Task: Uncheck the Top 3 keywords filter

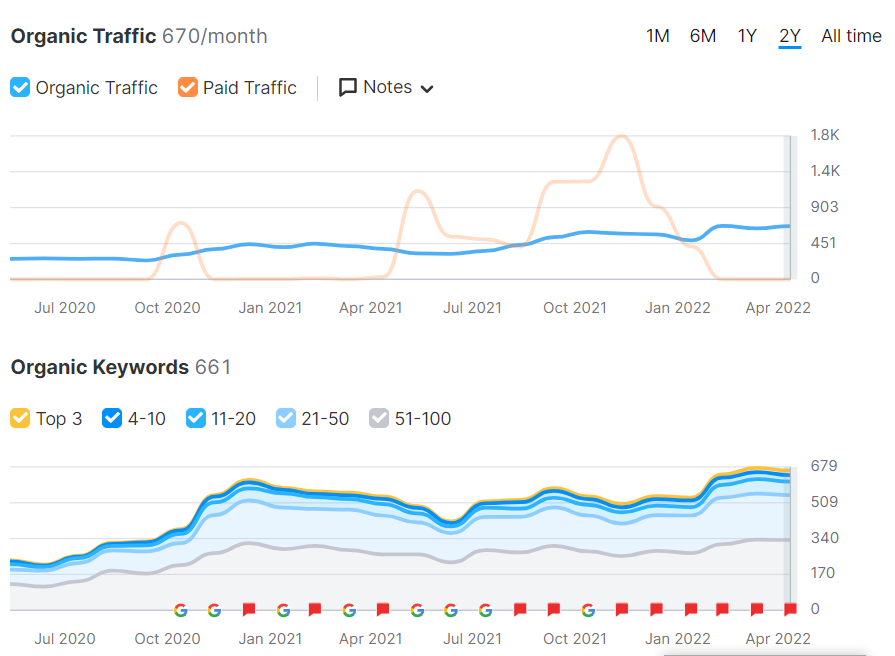Action: pos(22,418)
